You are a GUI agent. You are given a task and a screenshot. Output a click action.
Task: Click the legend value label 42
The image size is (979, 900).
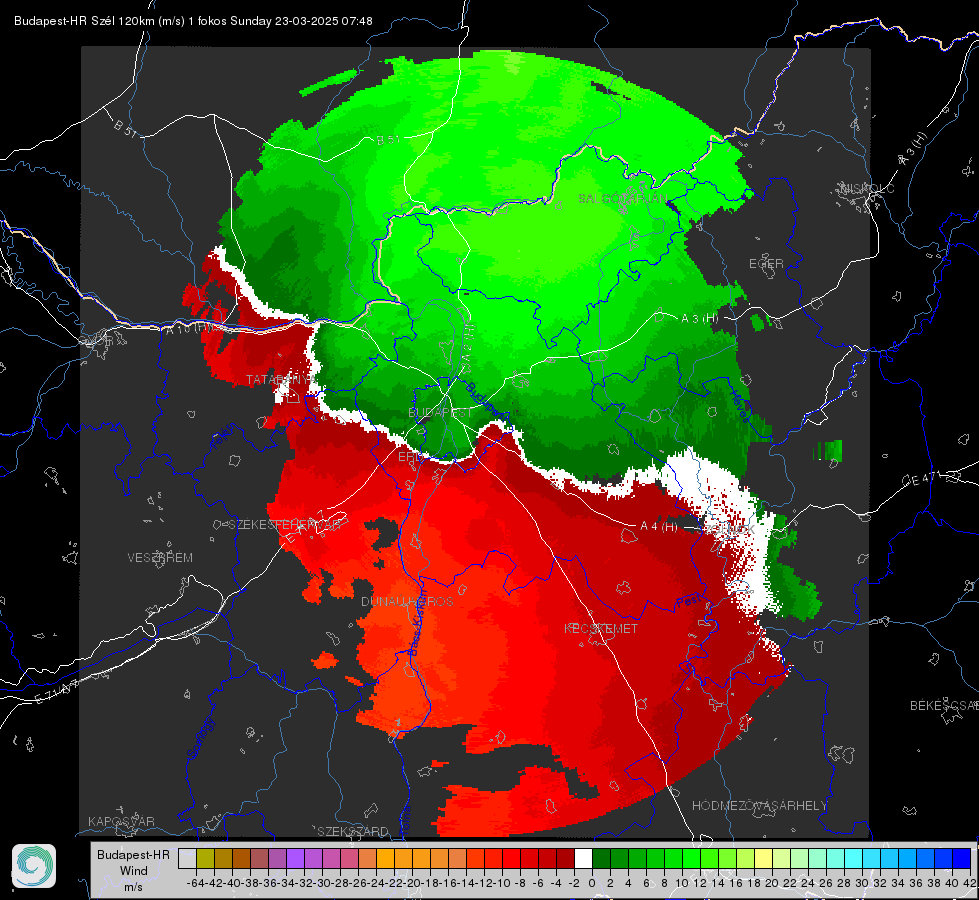(970, 883)
